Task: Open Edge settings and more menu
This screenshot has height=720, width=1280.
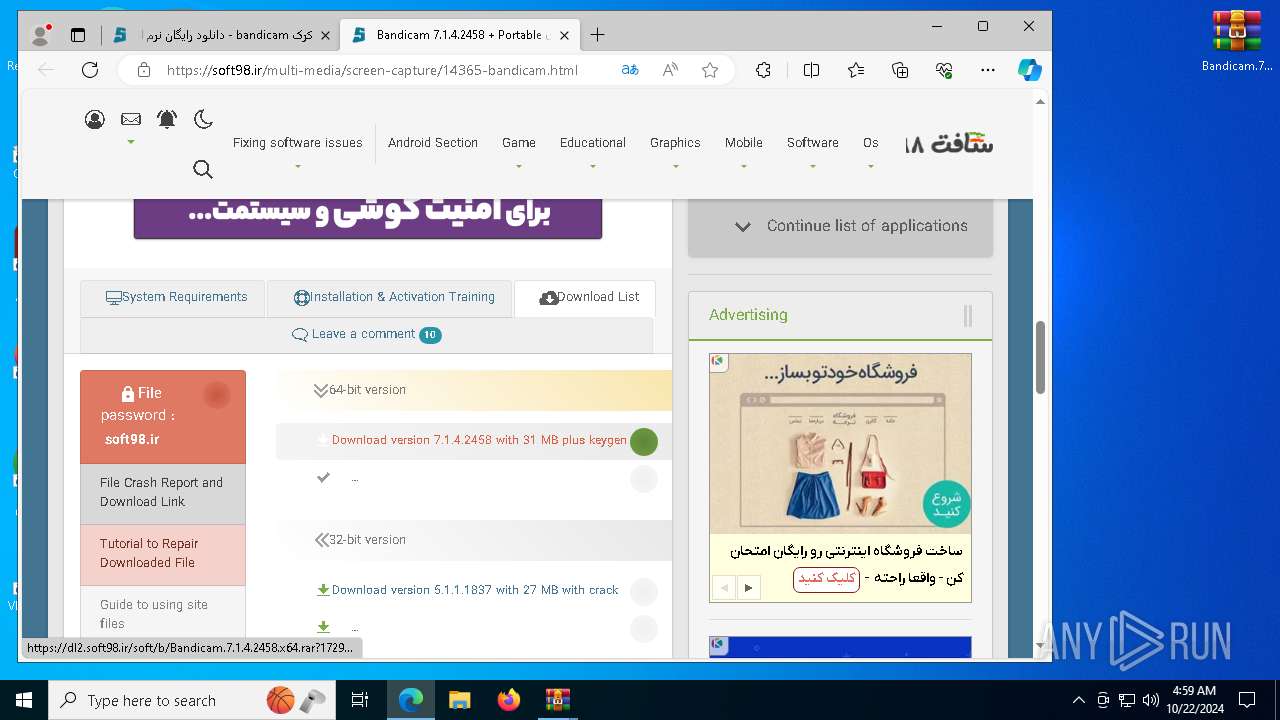Action: tap(988, 70)
